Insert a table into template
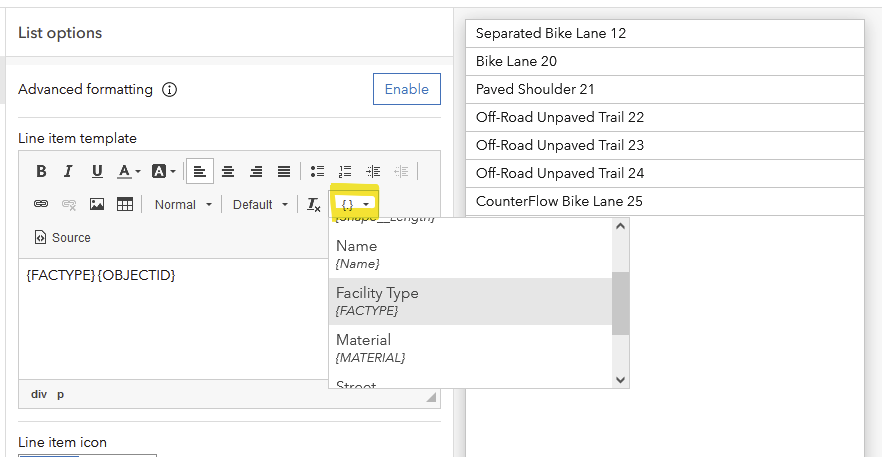This screenshot has height=457, width=882. pos(125,204)
